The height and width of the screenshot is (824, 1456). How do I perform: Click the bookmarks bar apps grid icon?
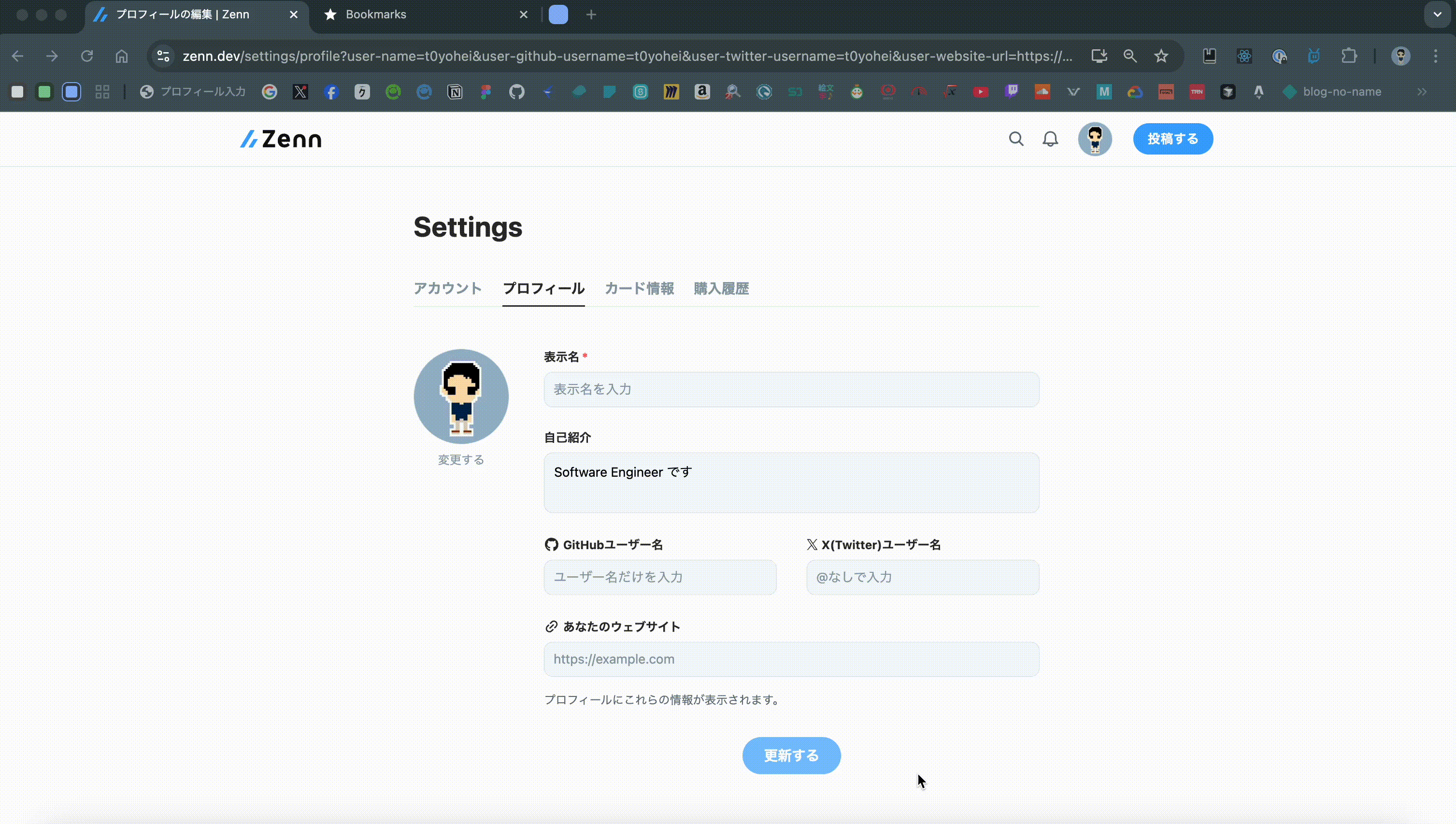click(x=102, y=92)
